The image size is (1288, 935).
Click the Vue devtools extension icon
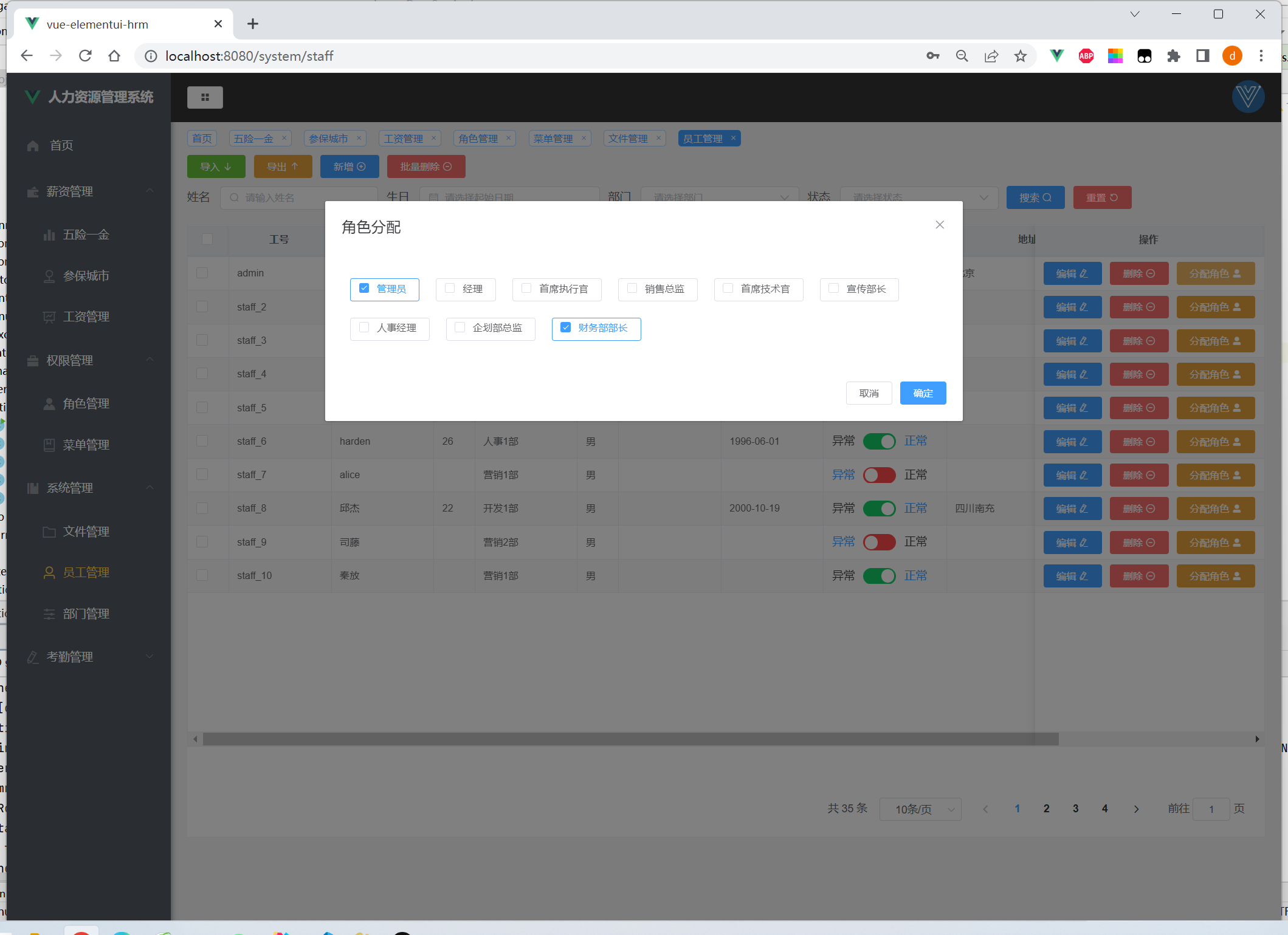[1056, 56]
